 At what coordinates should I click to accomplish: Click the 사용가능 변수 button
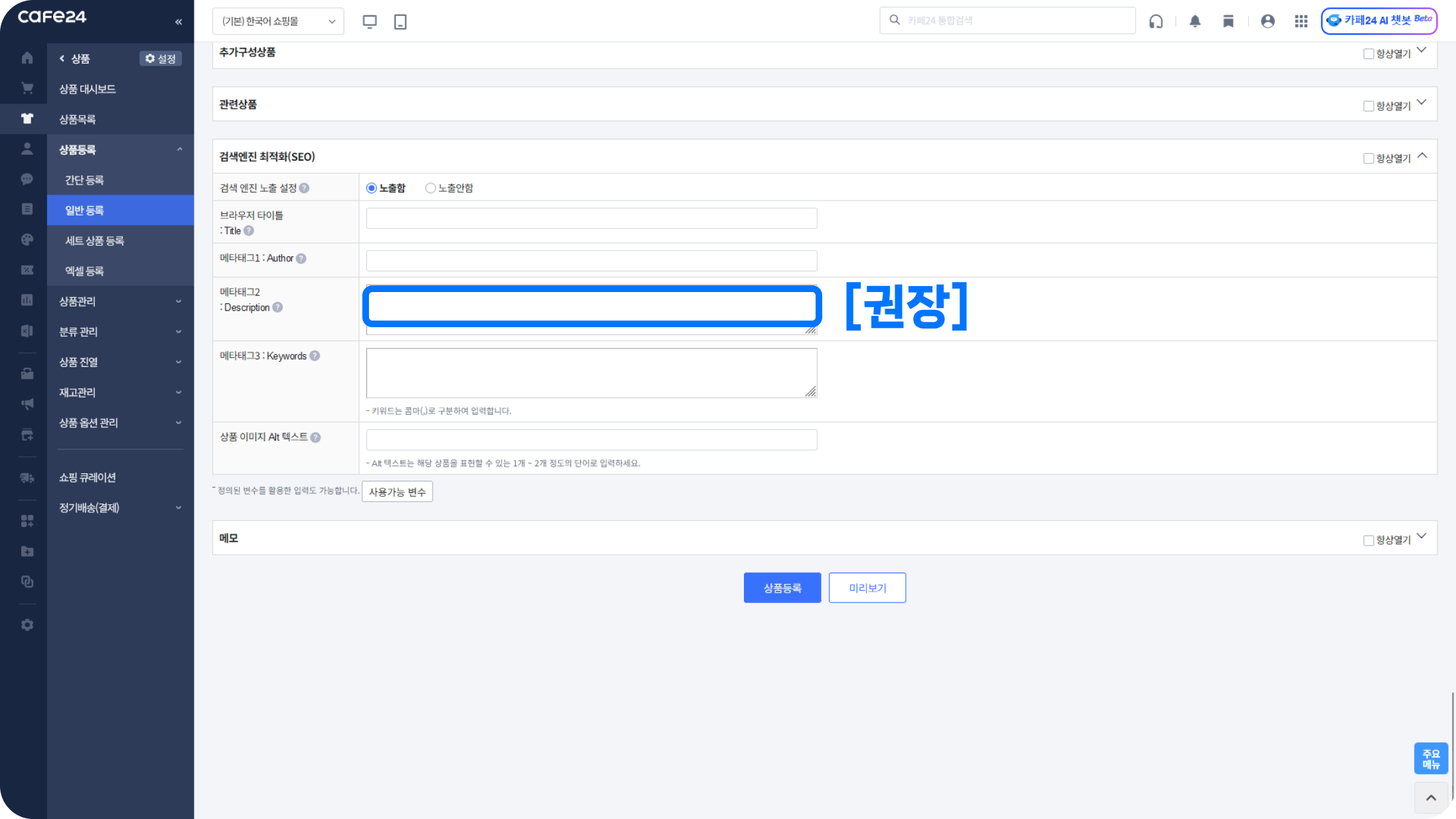(x=397, y=492)
